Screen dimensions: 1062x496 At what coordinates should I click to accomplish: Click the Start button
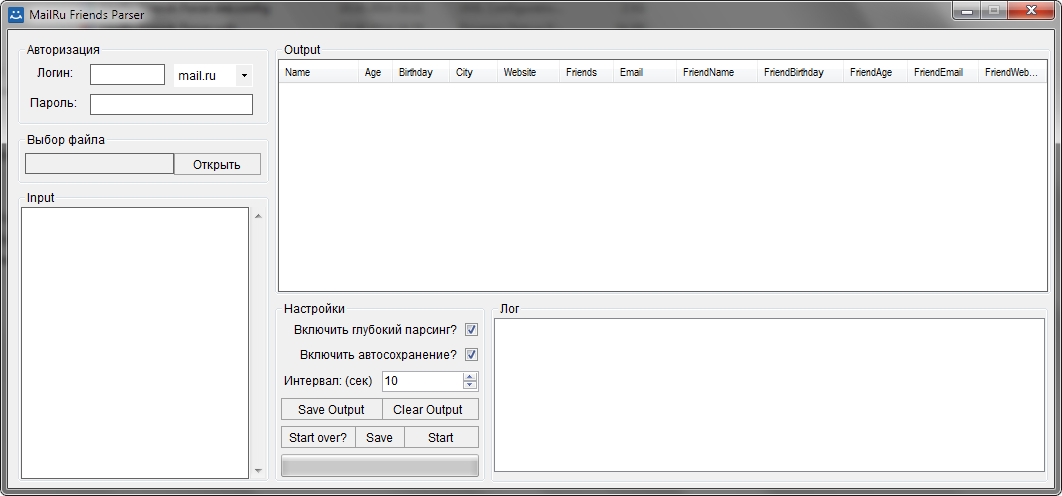tap(441, 437)
